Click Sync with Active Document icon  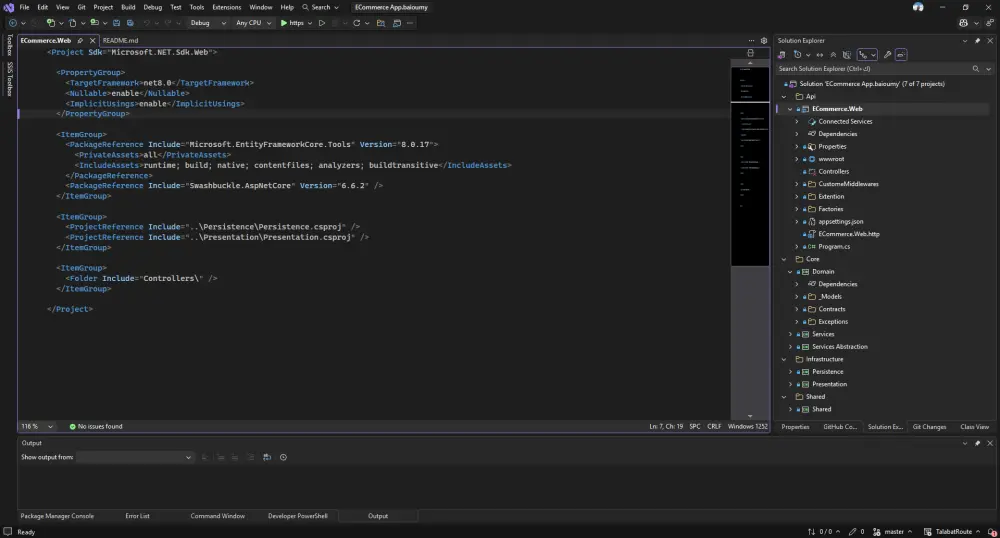point(820,55)
